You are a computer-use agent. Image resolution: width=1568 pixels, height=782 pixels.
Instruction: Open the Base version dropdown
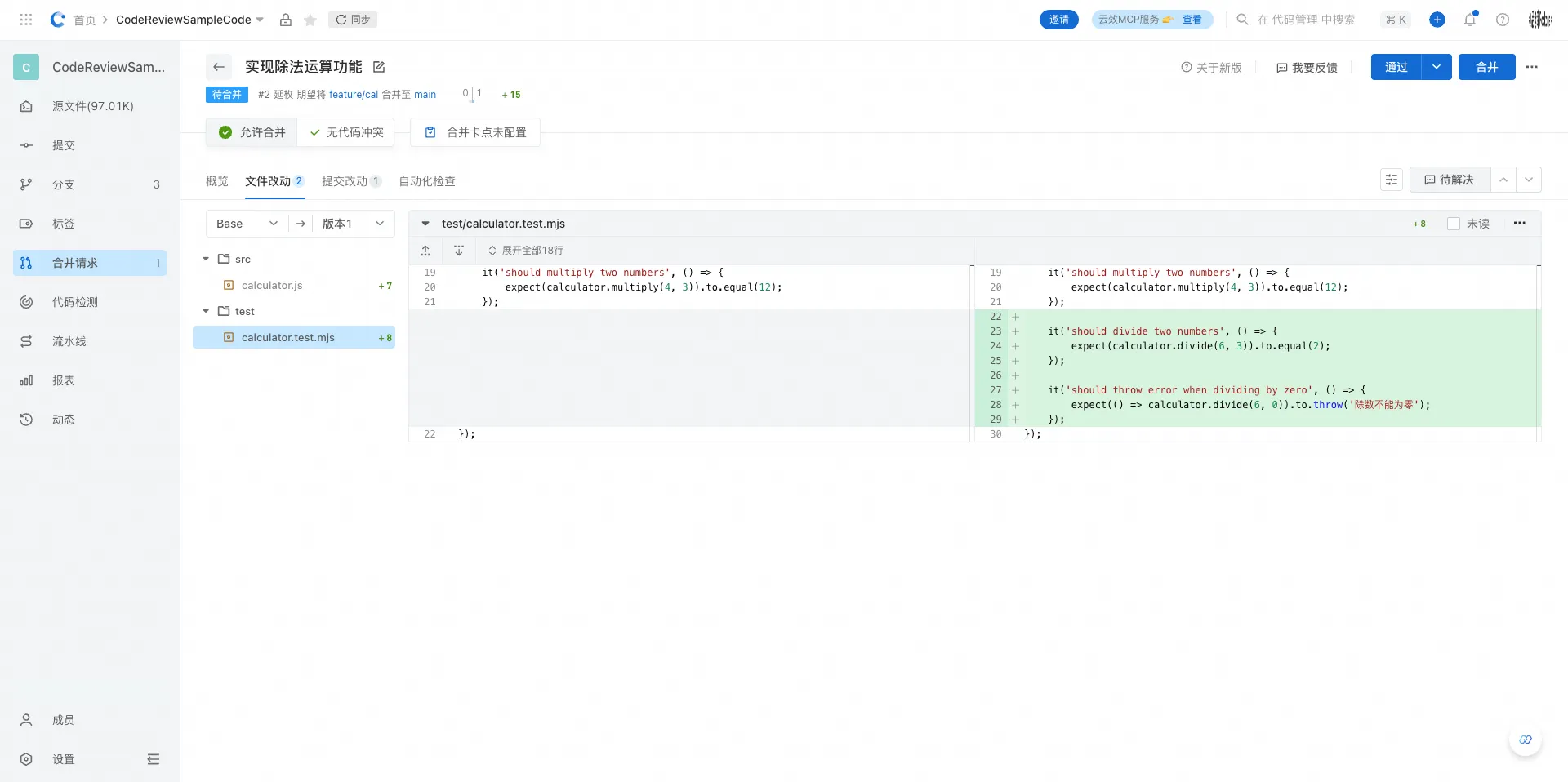pos(247,224)
